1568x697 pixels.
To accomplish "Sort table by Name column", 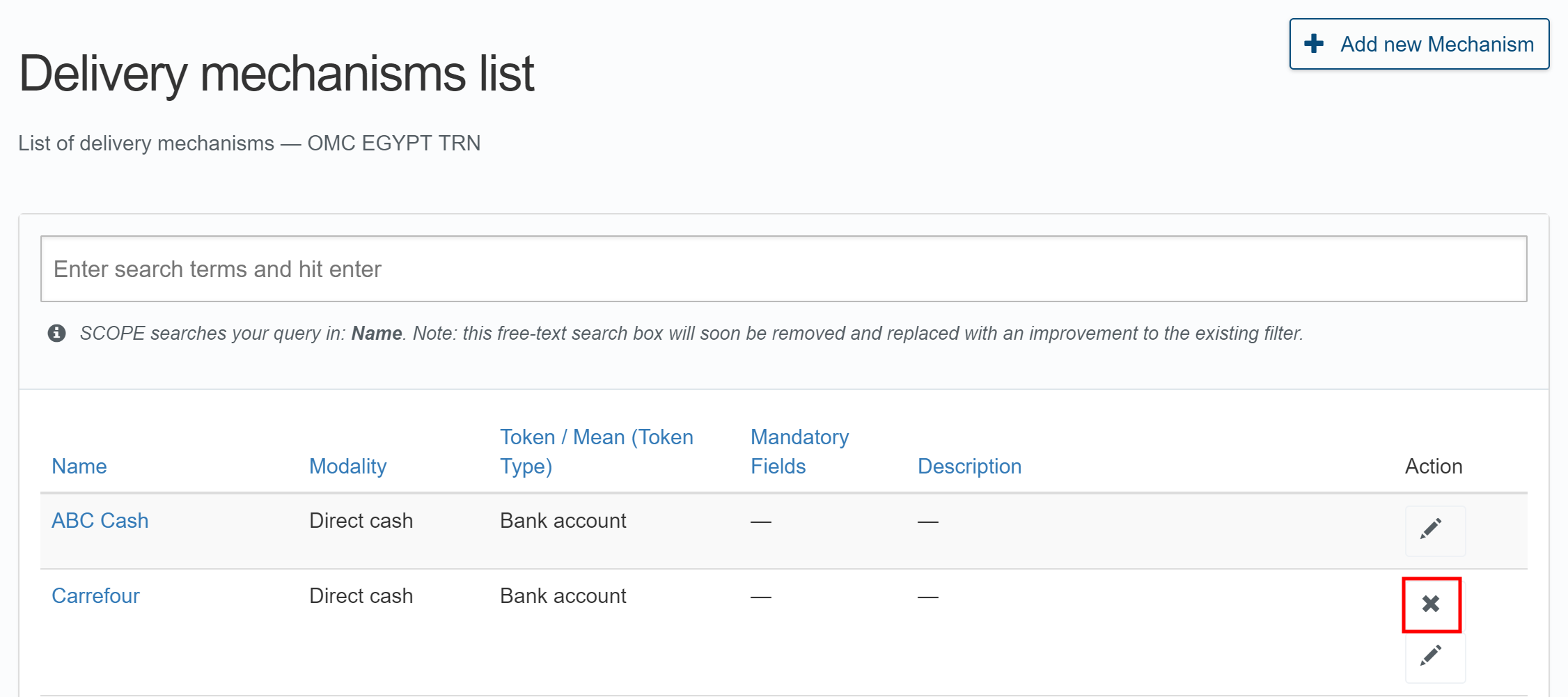I will tap(79, 467).
